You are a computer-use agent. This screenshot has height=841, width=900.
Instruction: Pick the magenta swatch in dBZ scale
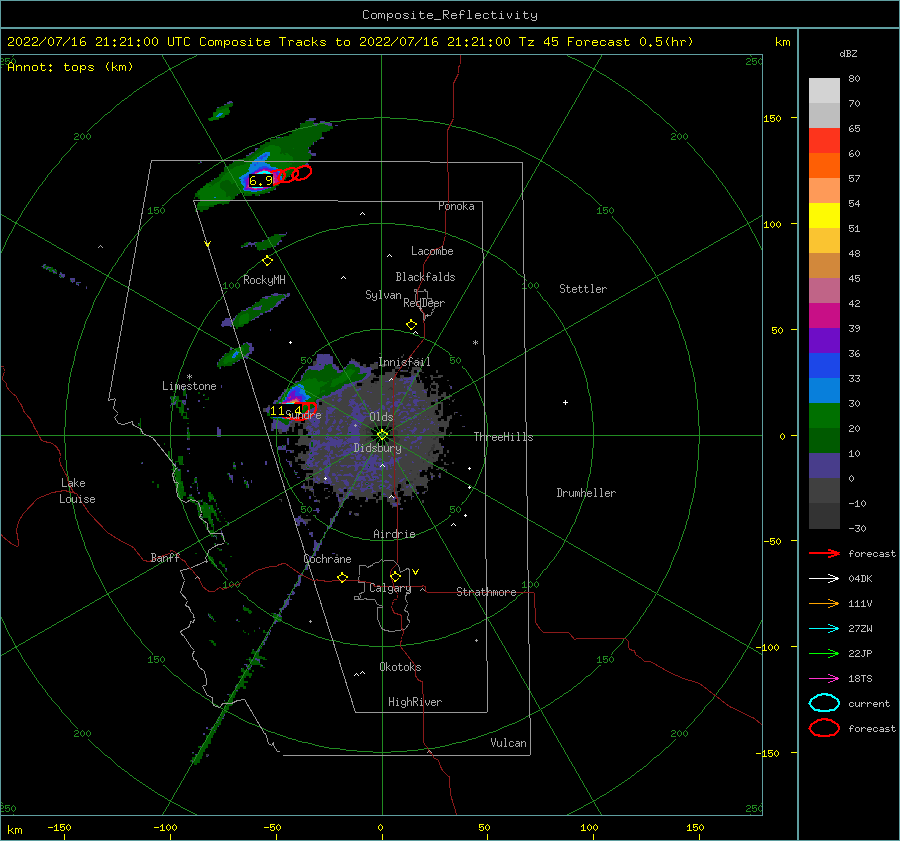point(824,316)
